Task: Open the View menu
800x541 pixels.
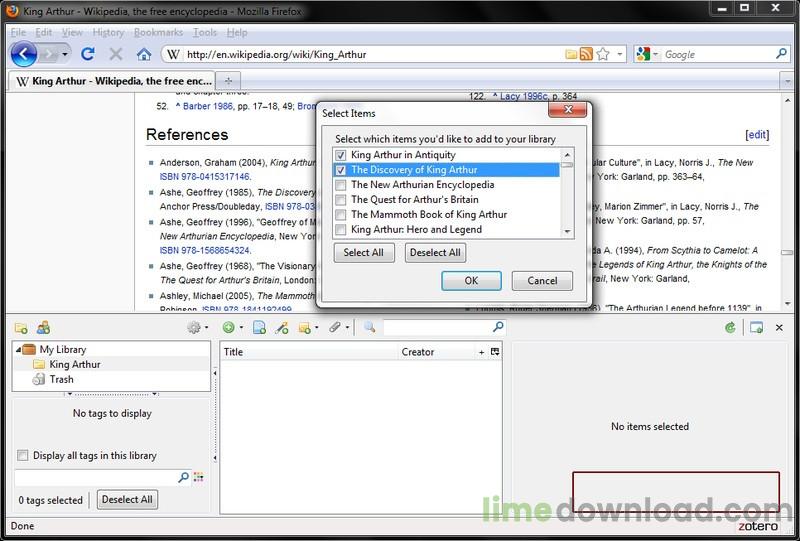Action: coord(72,32)
